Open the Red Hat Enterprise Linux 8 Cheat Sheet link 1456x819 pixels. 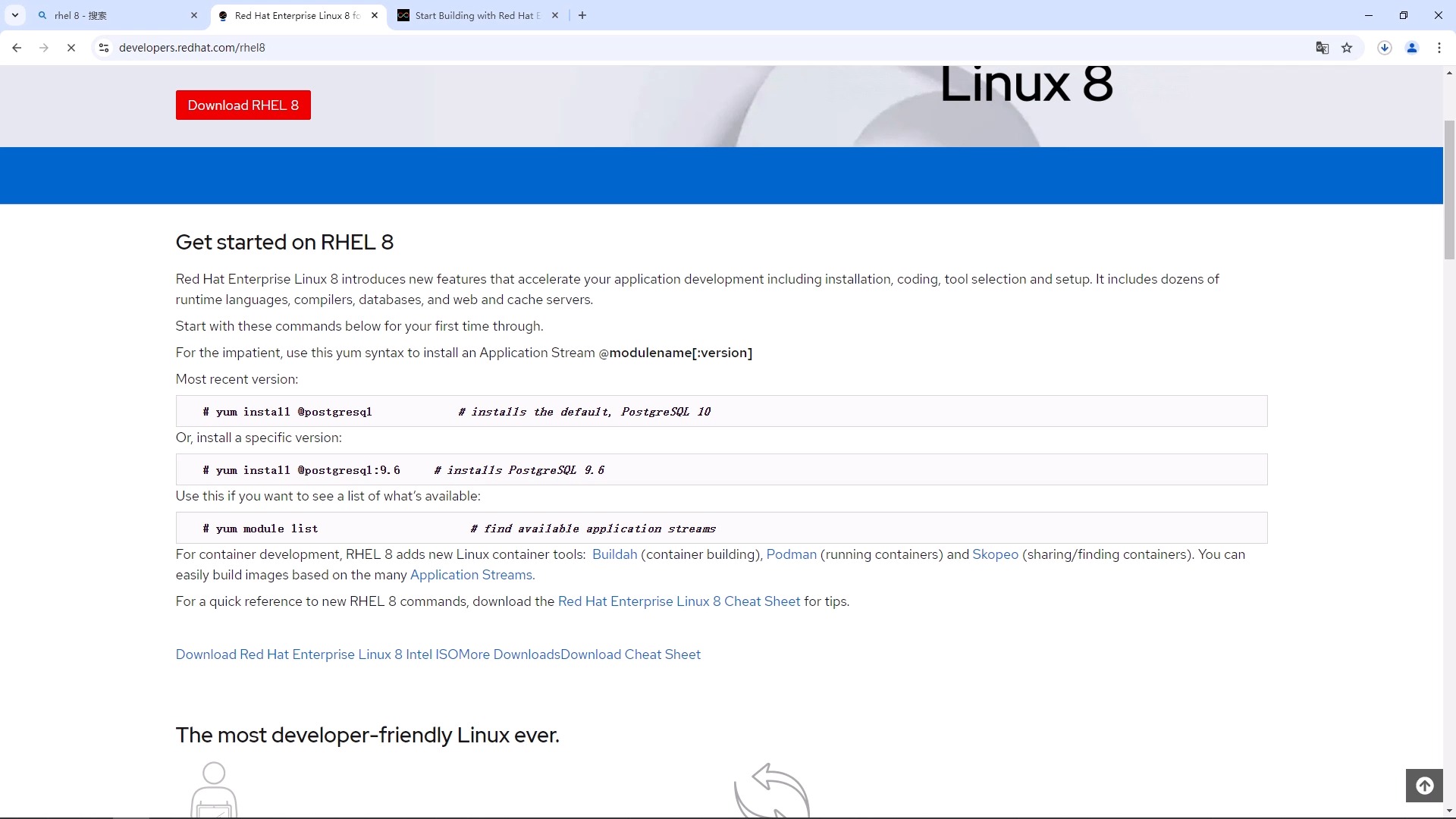[679, 601]
